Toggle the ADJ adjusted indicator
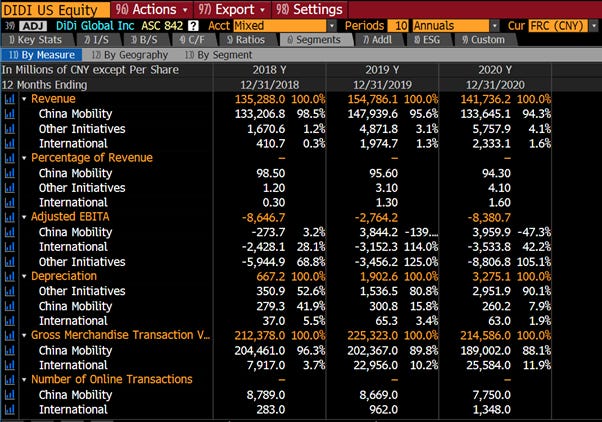 tap(33, 26)
